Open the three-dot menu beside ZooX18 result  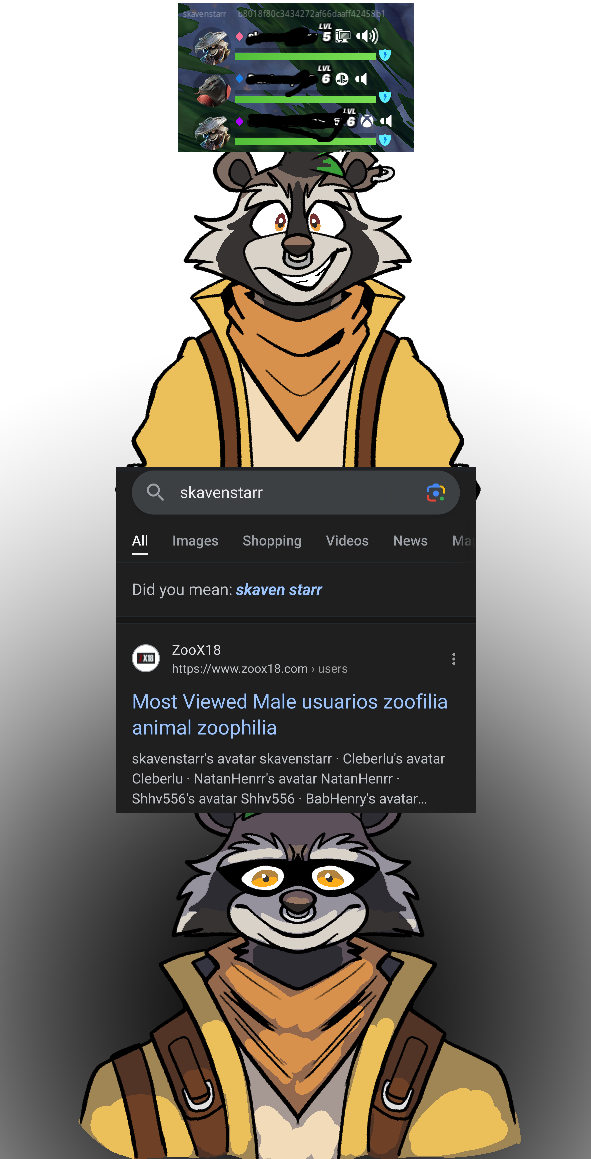[454, 659]
